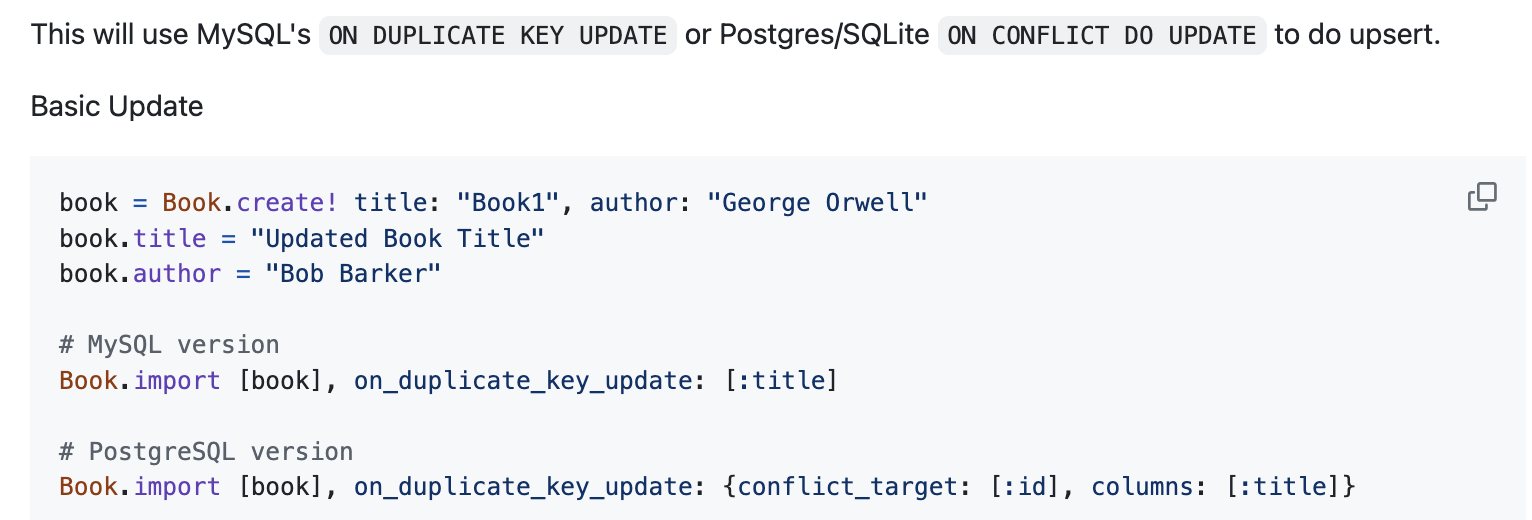Click the "Book1" string in the code
This screenshot has height=520, width=1532.
click(x=508, y=202)
